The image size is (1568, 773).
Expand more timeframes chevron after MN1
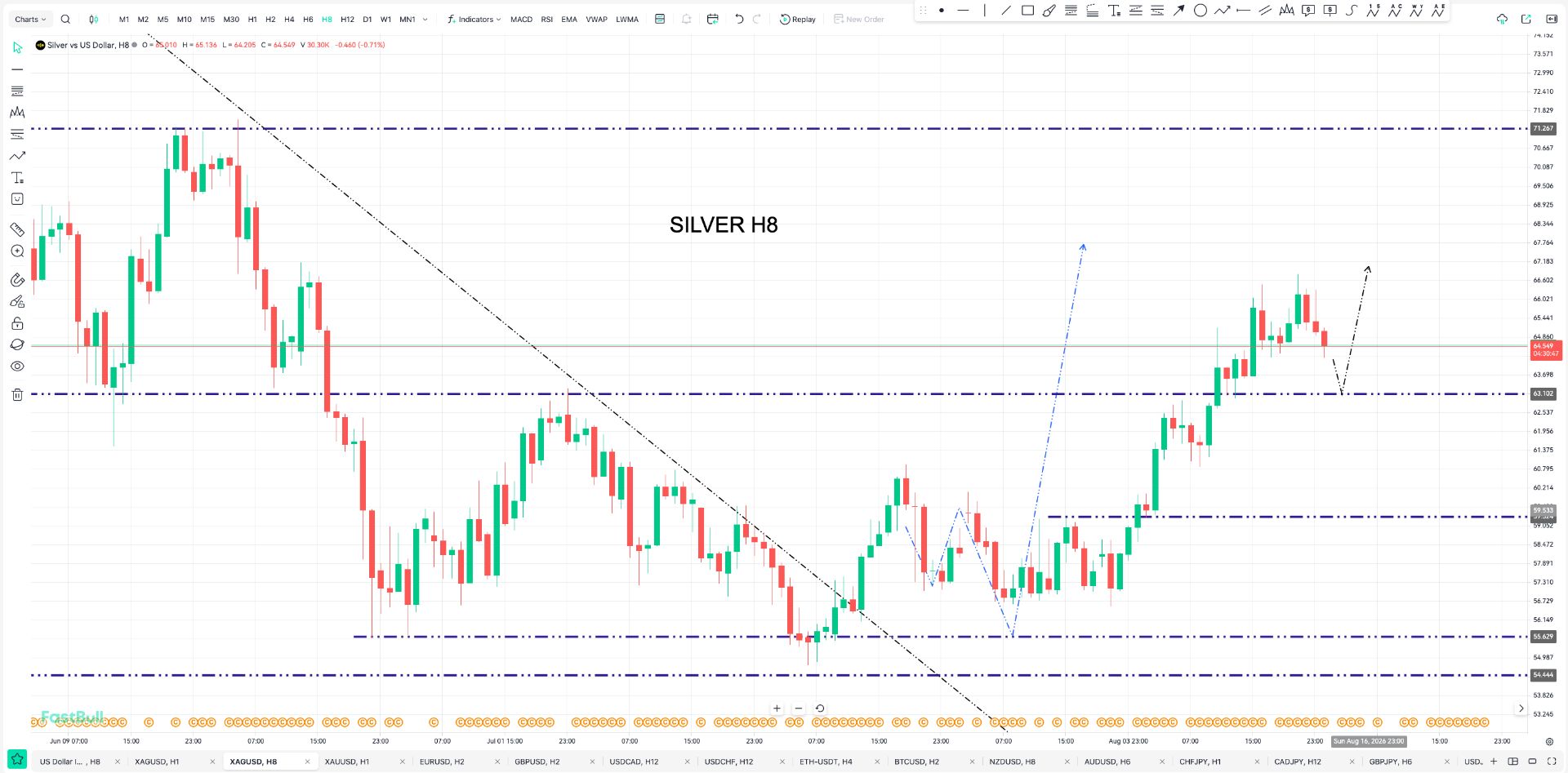click(425, 20)
